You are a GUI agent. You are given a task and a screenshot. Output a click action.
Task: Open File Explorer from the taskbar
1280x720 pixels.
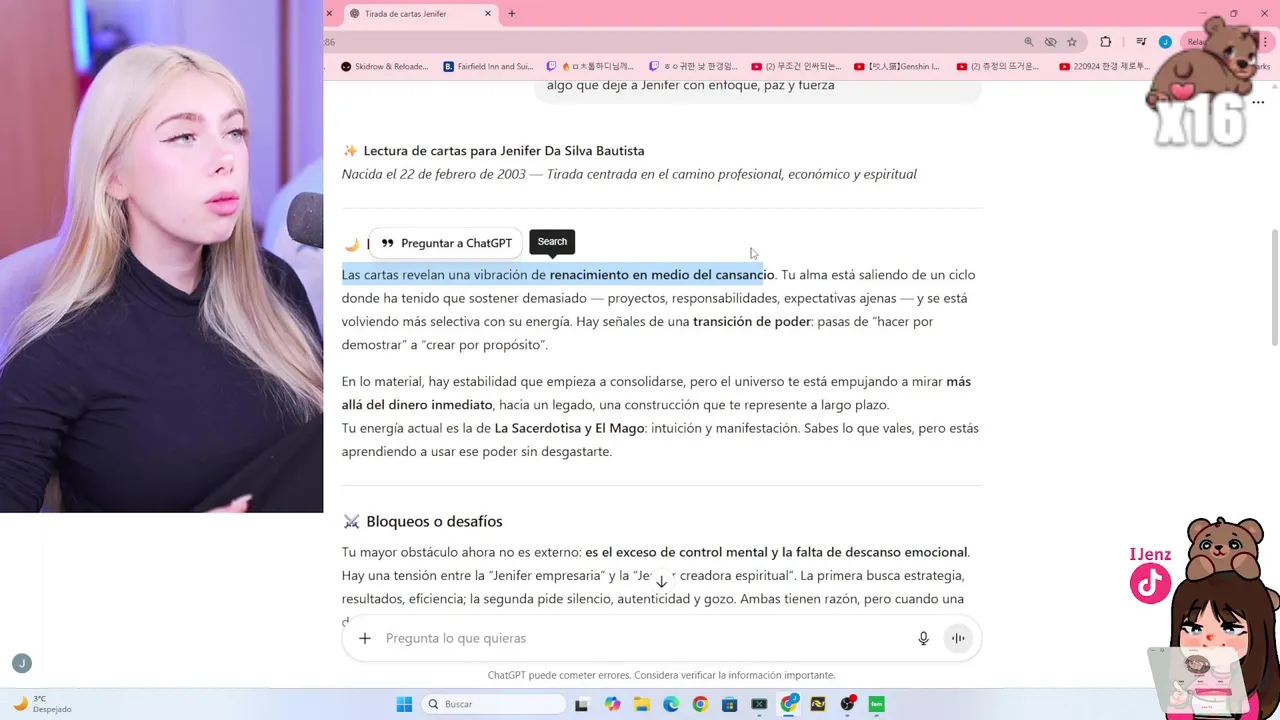point(641,704)
